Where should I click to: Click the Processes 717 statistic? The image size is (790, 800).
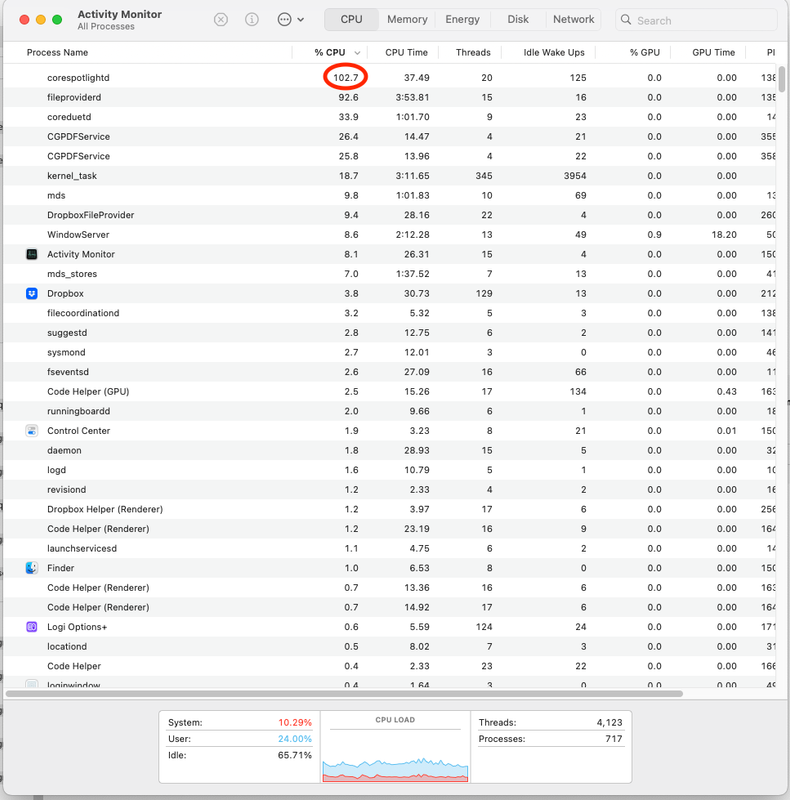[x=550, y=739]
